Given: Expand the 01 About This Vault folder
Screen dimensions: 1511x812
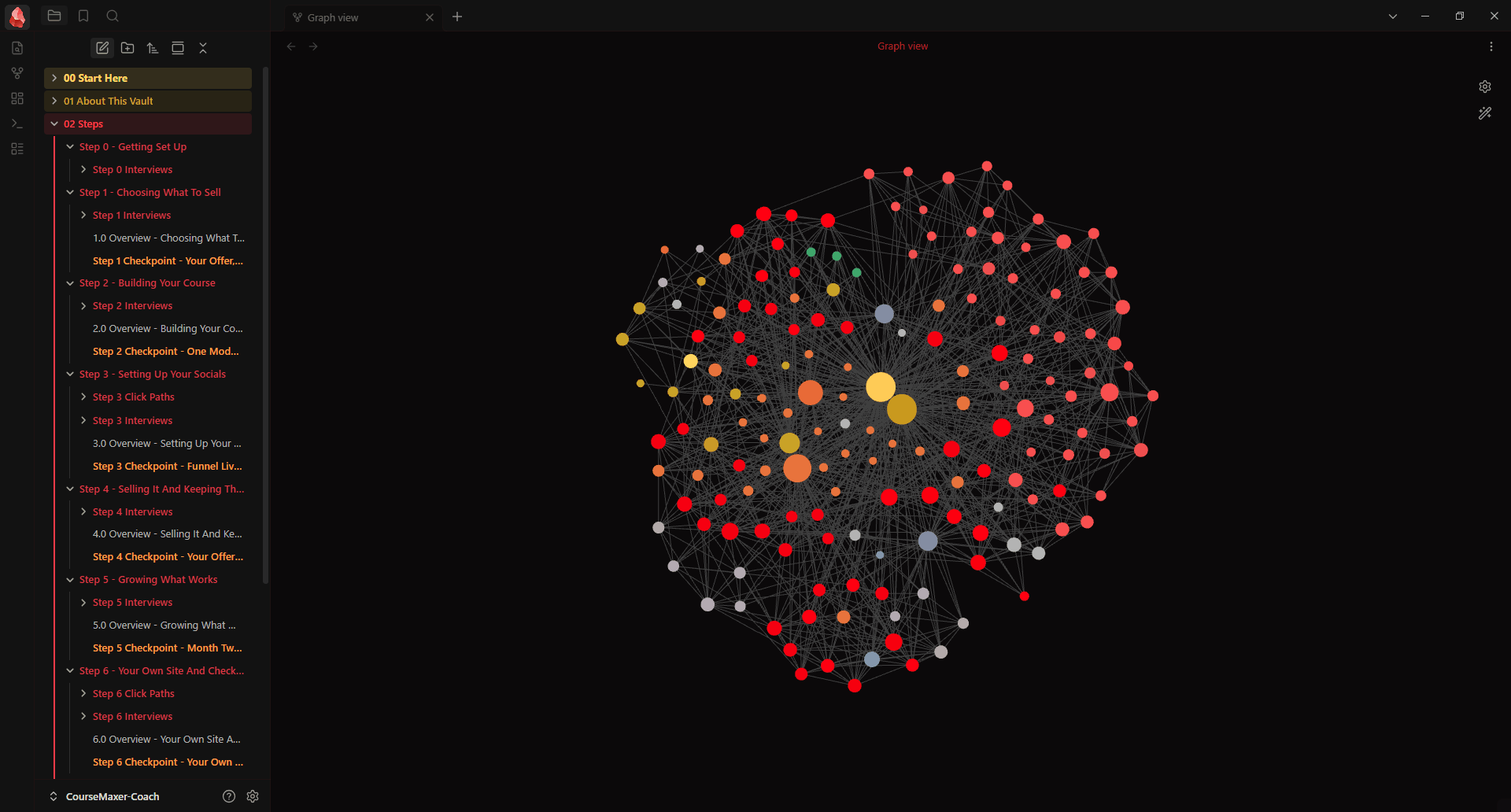Looking at the screenshot, I should (x=148, y=101).
